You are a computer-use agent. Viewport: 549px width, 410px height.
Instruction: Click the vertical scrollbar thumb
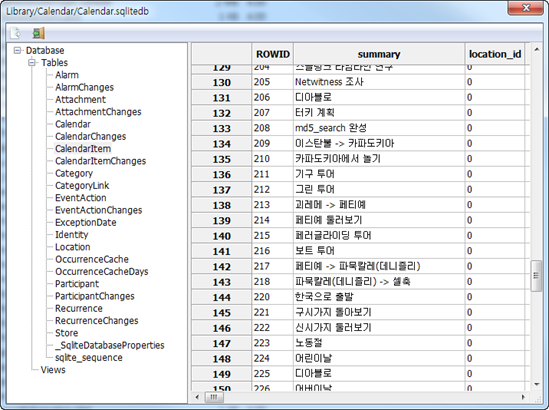536,276
